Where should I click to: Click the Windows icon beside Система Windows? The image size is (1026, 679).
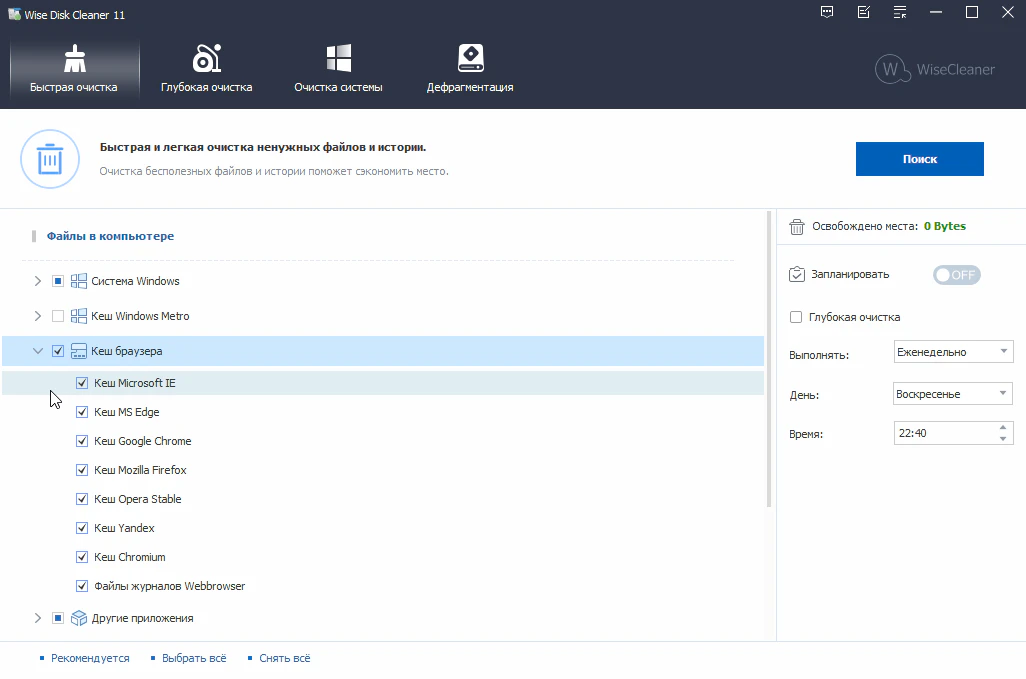(x=79, y=281)
